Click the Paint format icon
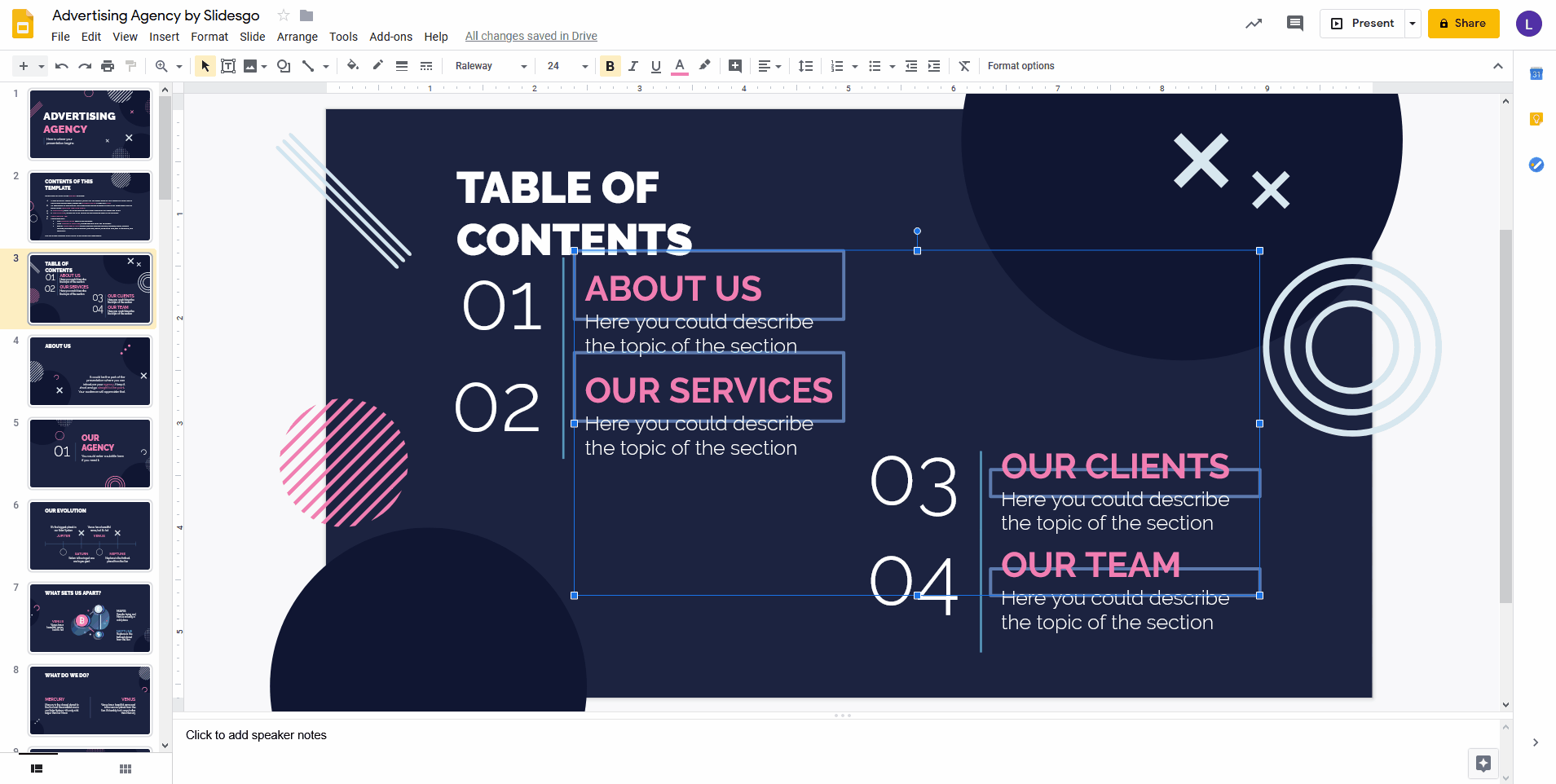 click(x=130, y=66)
